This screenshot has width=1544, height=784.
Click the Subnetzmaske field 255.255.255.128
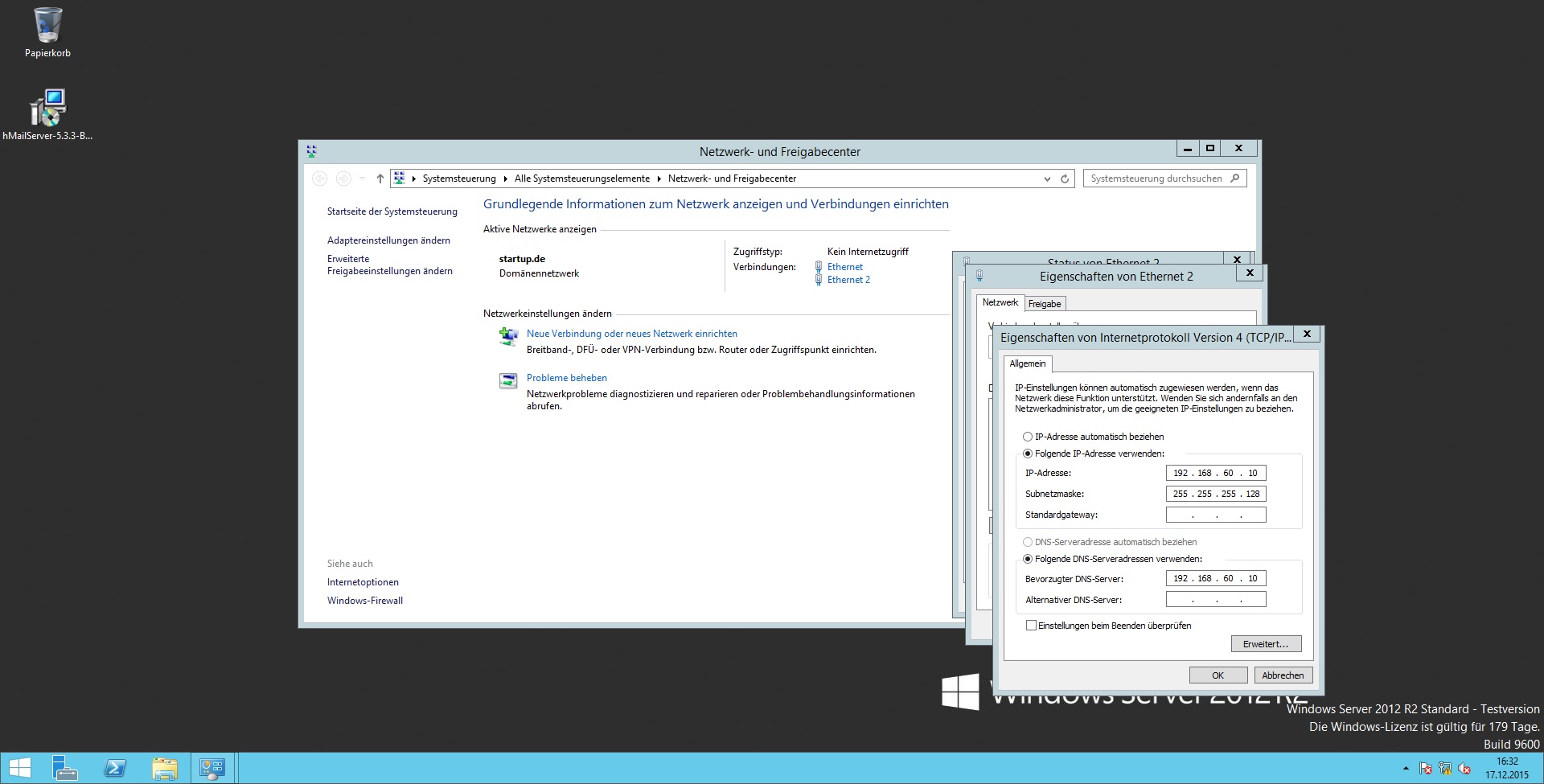pos(1215,494)
